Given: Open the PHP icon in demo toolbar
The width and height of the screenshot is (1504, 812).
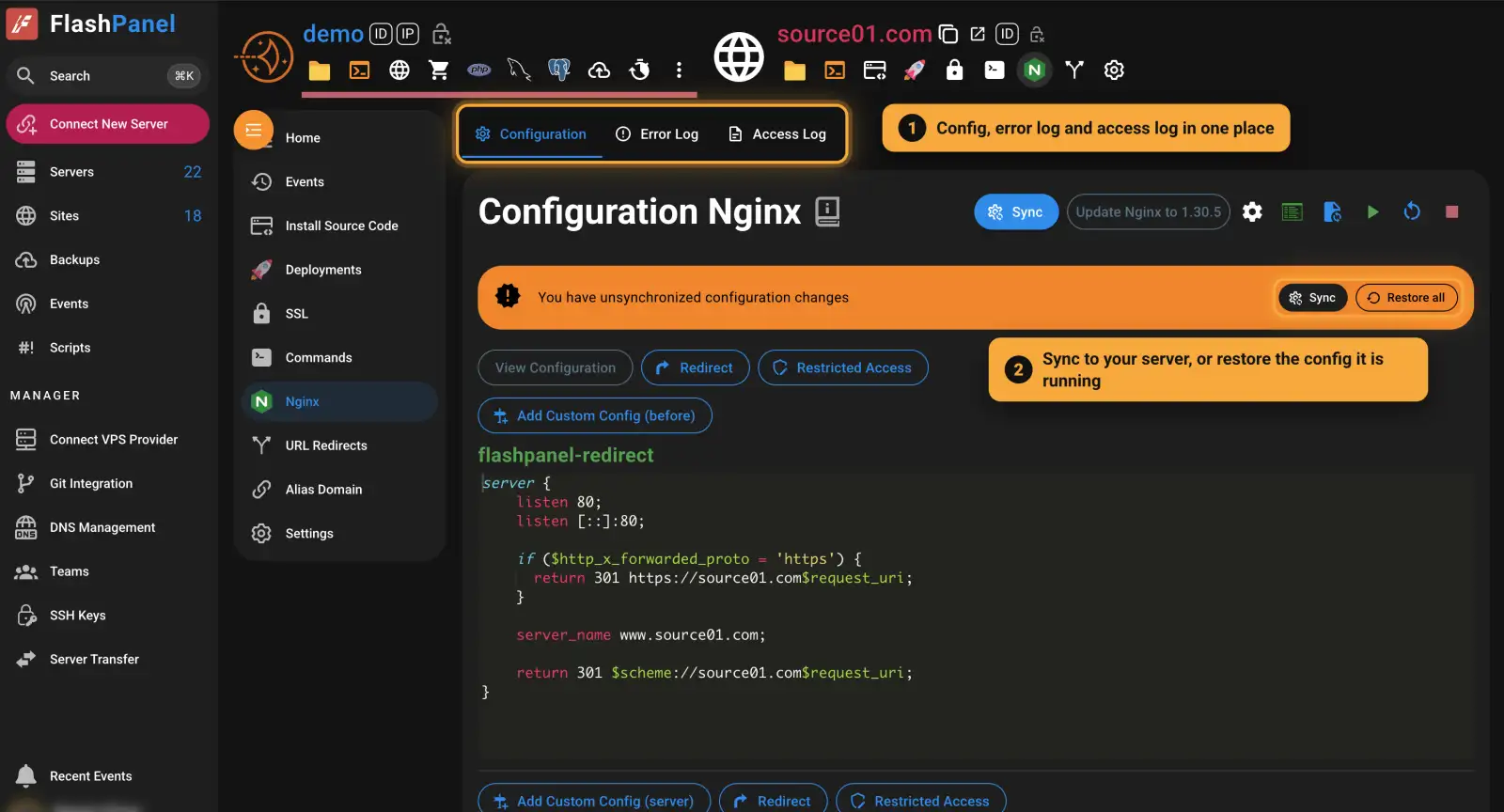Looking at the screenshot, I should [x=479, y=70].
